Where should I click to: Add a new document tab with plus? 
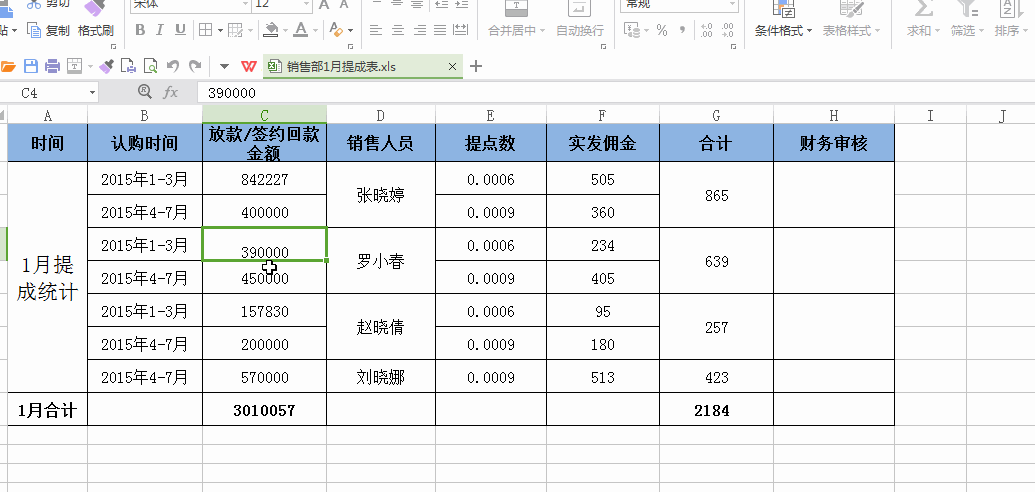pos(475,66)
